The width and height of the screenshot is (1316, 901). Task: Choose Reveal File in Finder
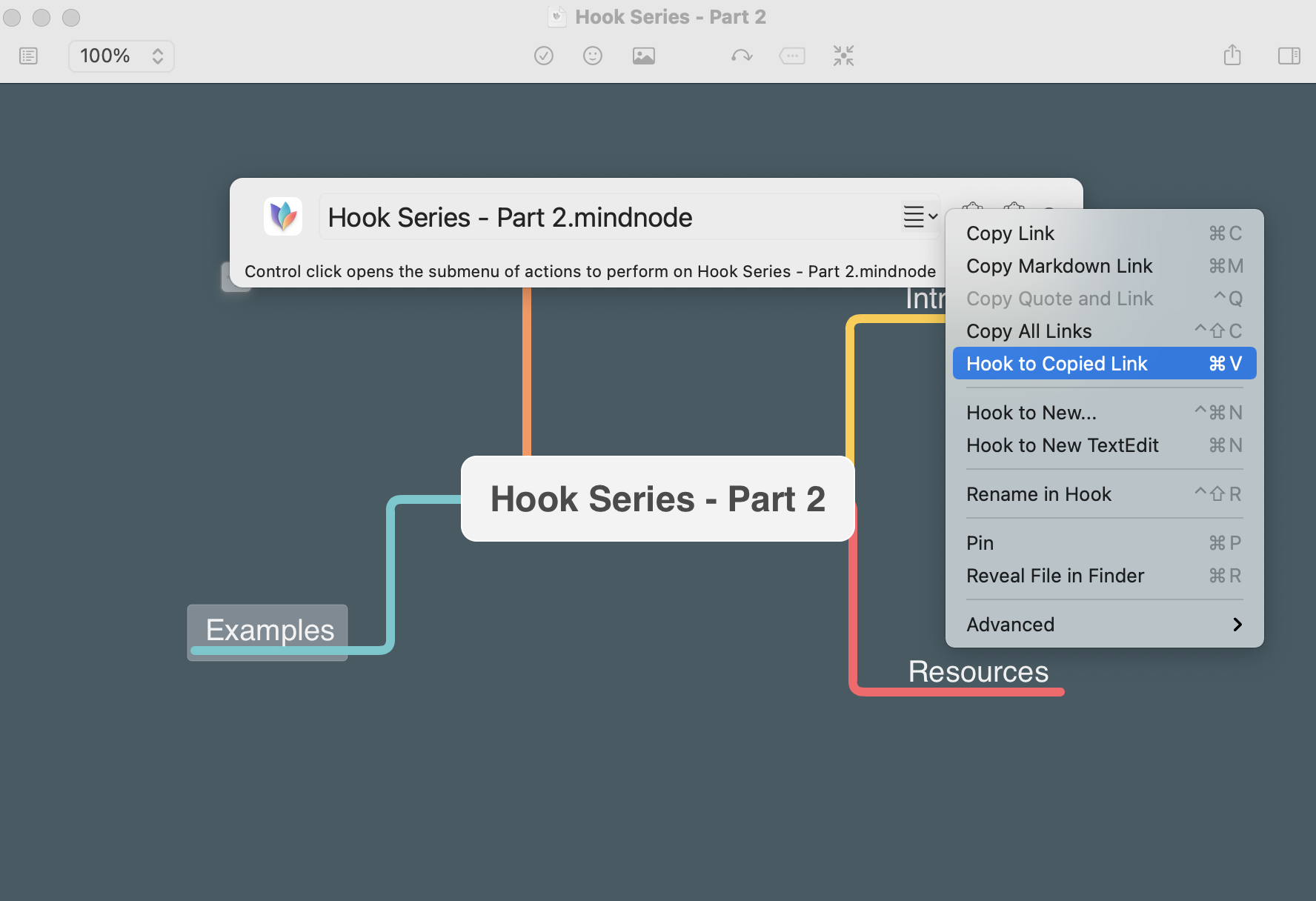(x=1104, y=576)
